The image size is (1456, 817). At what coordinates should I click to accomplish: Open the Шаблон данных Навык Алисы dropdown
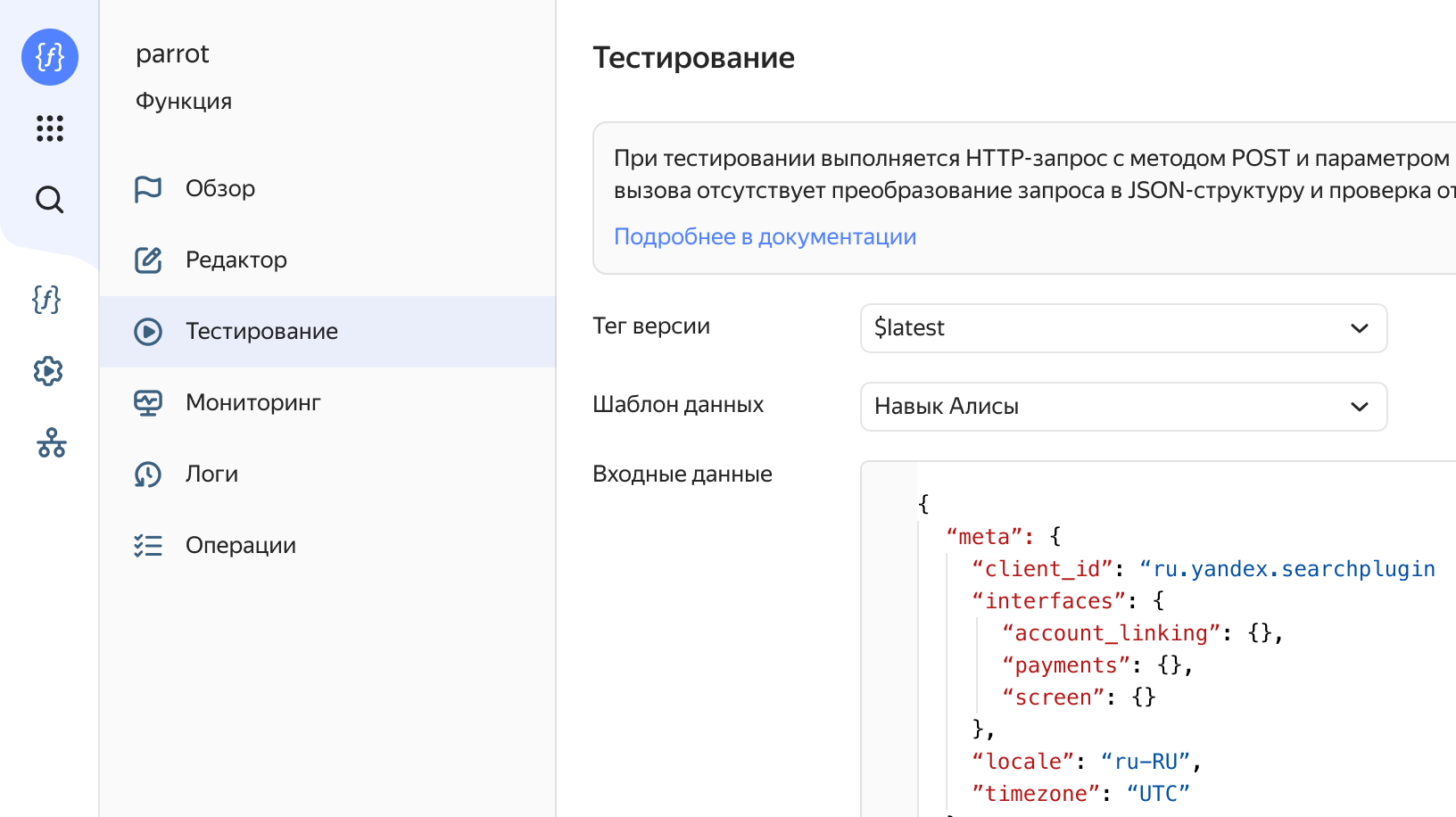(x=1123, y=407)
